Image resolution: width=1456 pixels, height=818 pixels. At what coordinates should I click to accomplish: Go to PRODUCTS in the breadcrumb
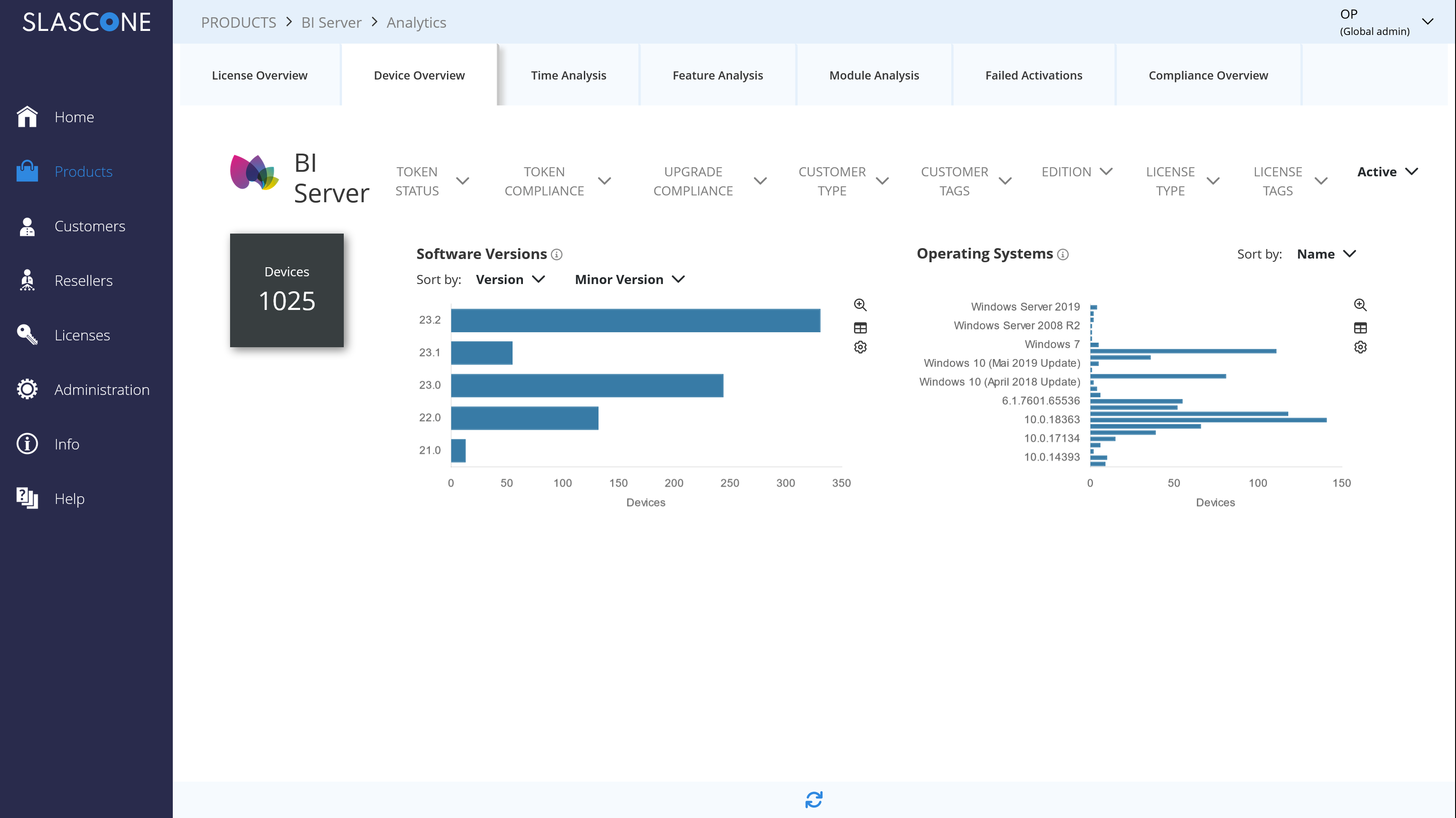[239, 23]
